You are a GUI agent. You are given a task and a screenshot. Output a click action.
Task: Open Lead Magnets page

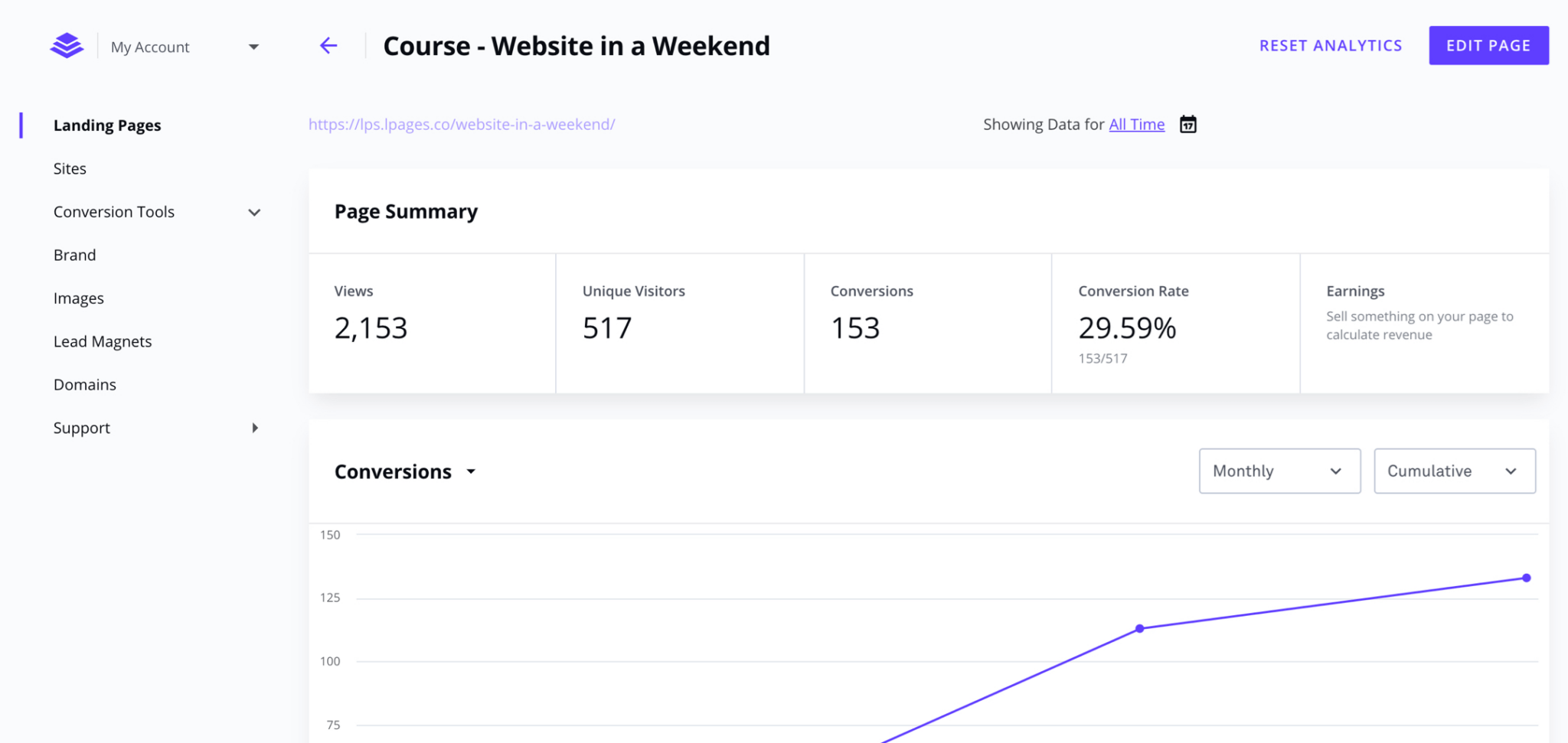click(x=103, y=341)
